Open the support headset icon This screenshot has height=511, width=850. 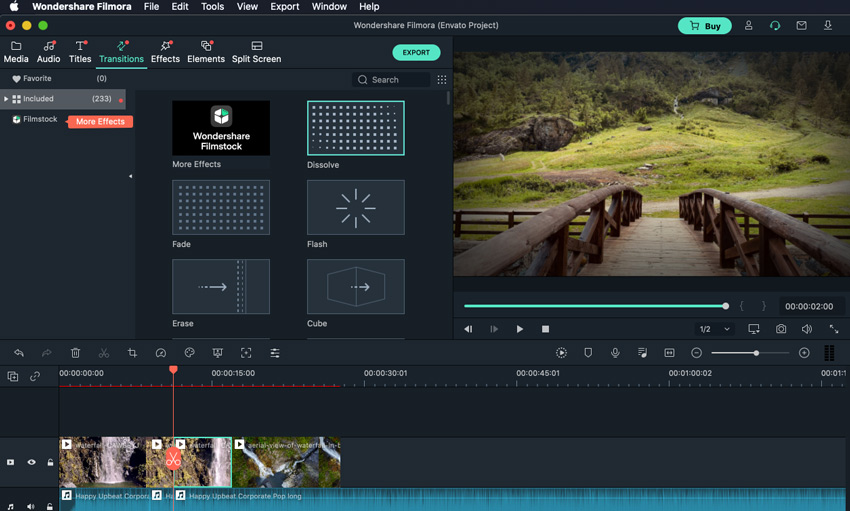(x=775, y=25)
